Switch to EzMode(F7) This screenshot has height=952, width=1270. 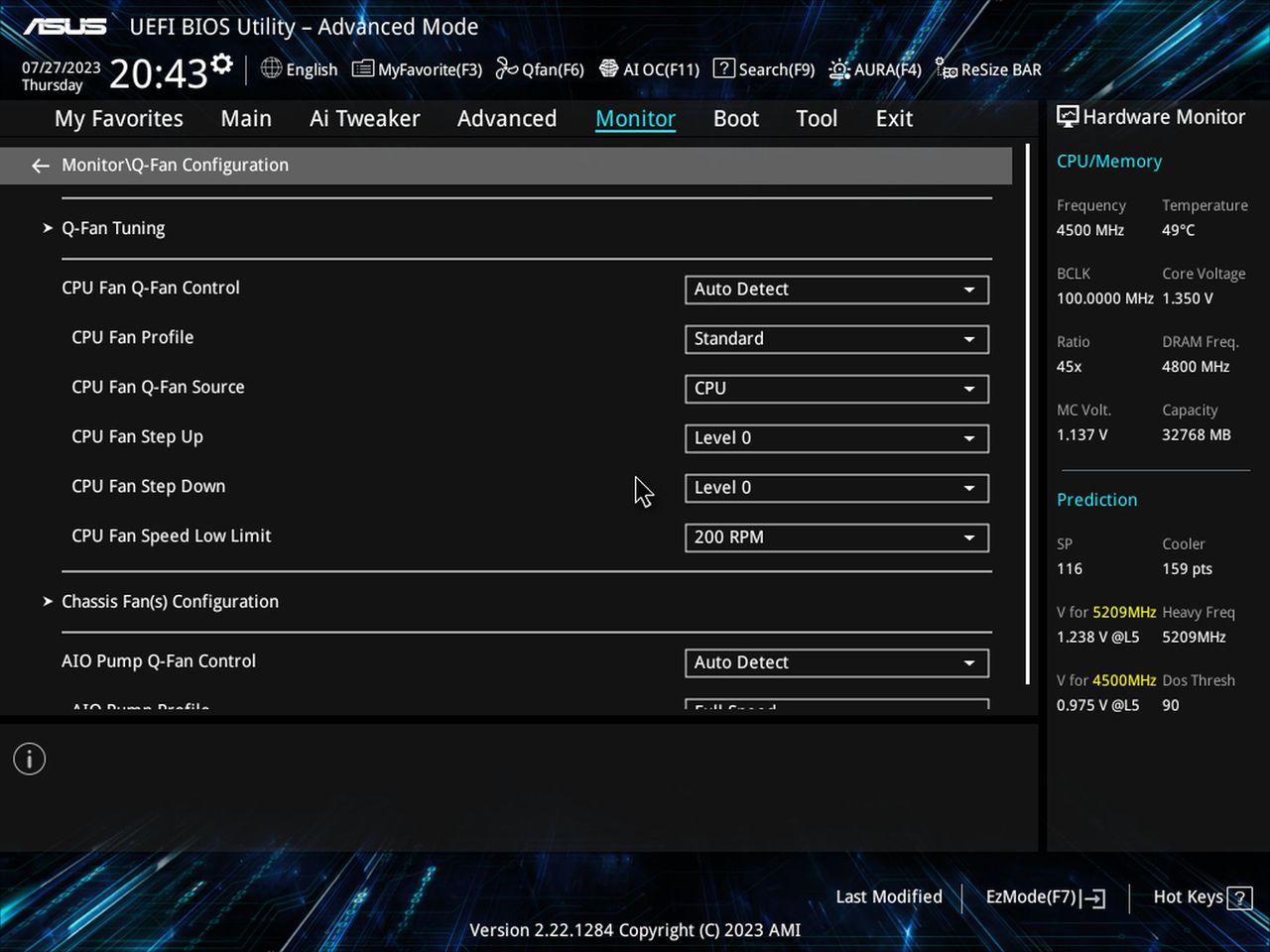tap(1045, 897)
